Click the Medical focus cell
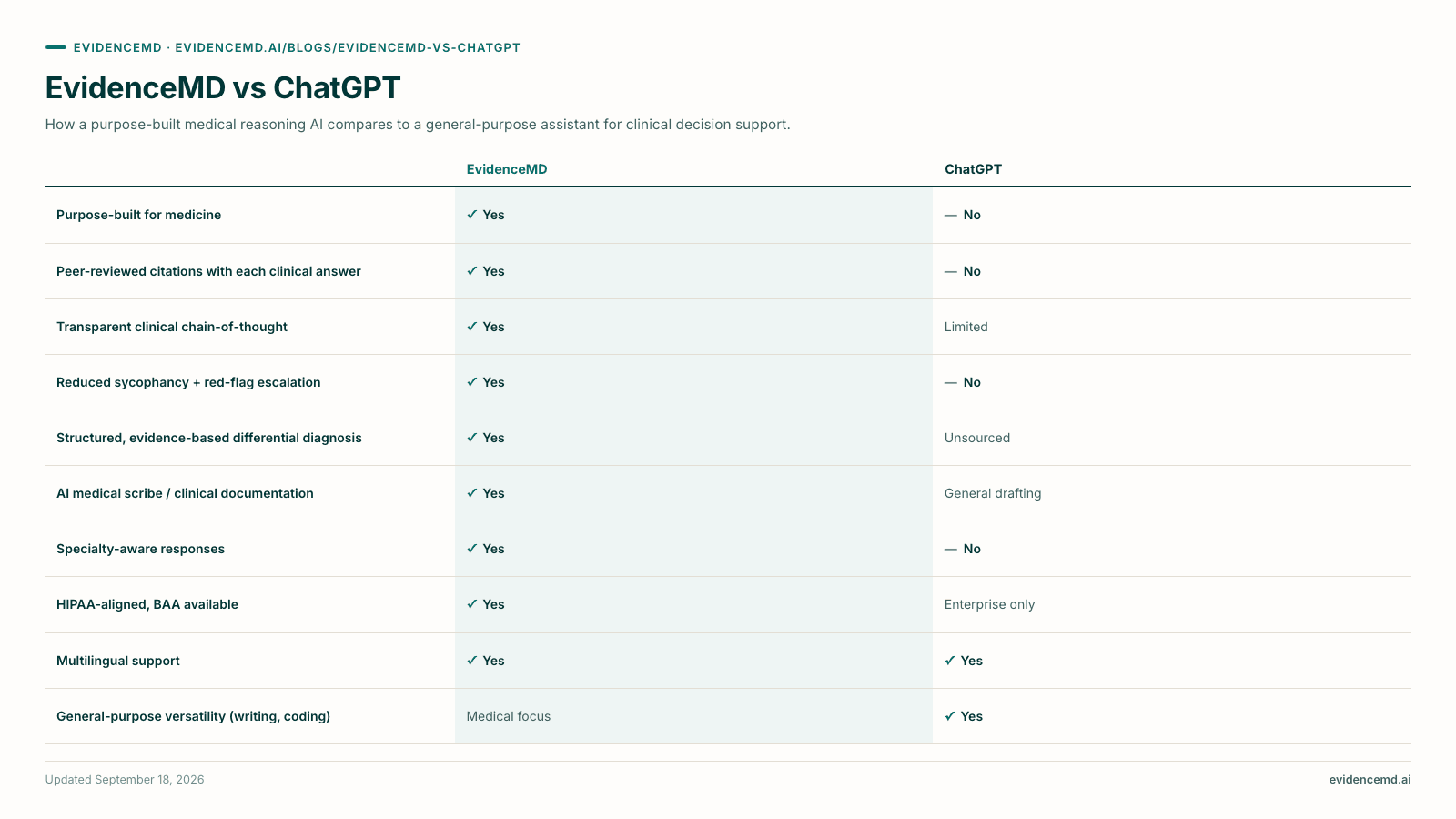The height and width of the screenshot is (819, 1456). click(x=509, y=716)
